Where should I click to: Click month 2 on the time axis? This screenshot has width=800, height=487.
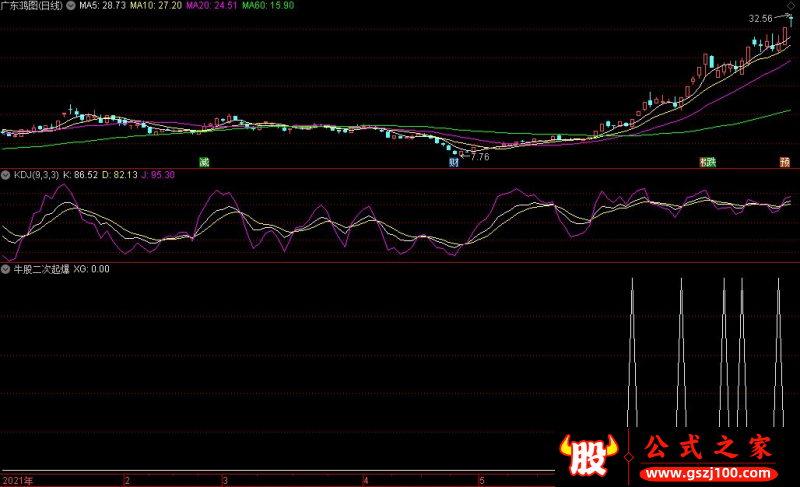[127, 481]
